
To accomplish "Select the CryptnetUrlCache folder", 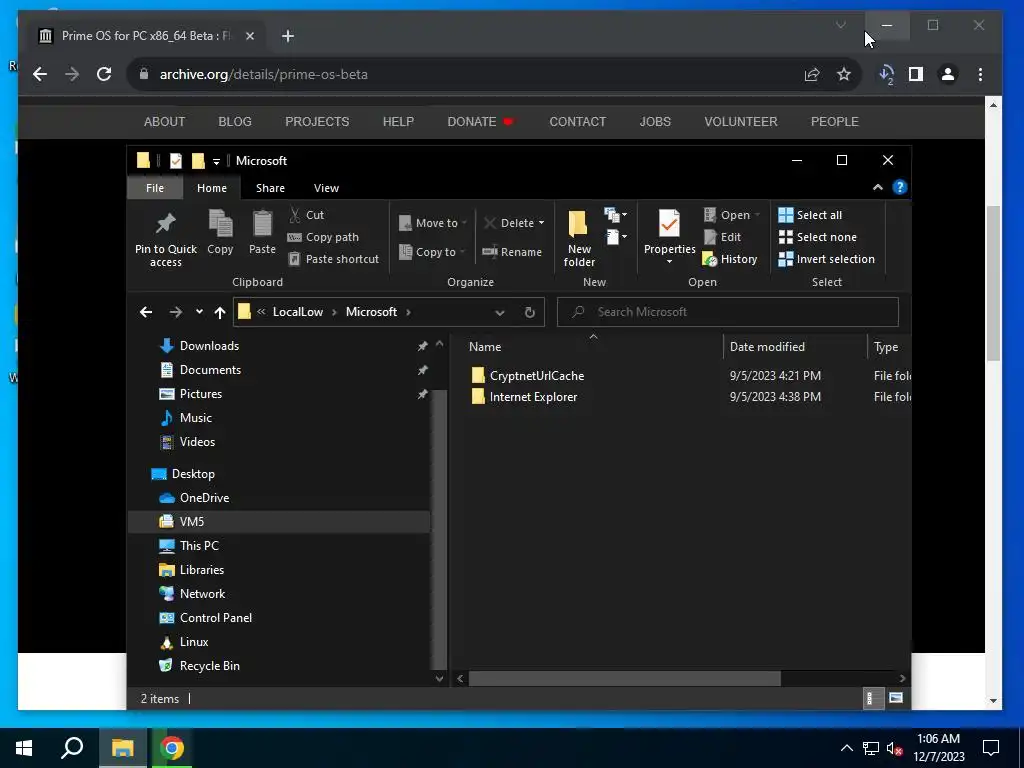I will pyautogui.click(x=536, y=376).
